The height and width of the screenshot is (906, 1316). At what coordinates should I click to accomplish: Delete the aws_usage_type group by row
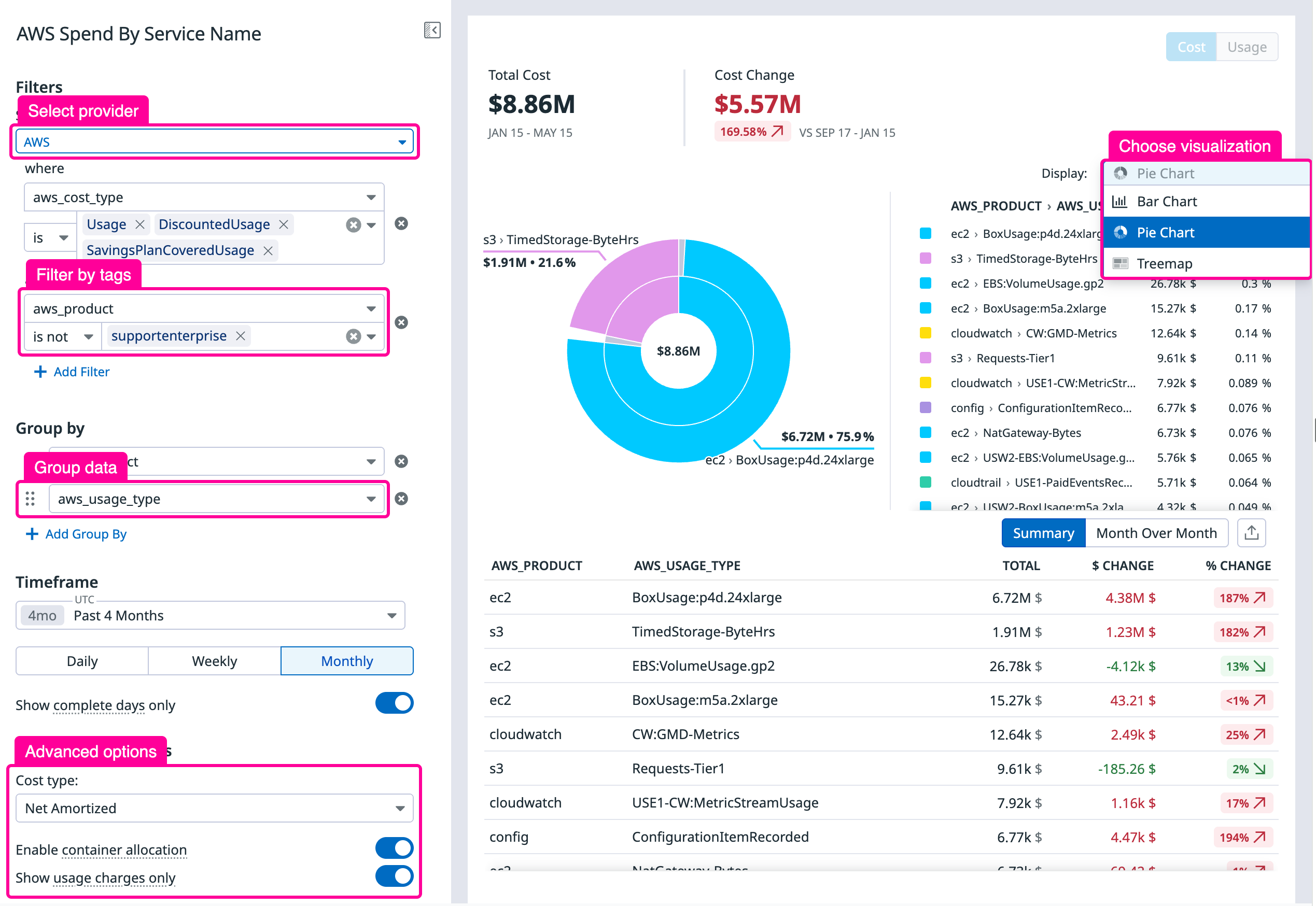401,499
